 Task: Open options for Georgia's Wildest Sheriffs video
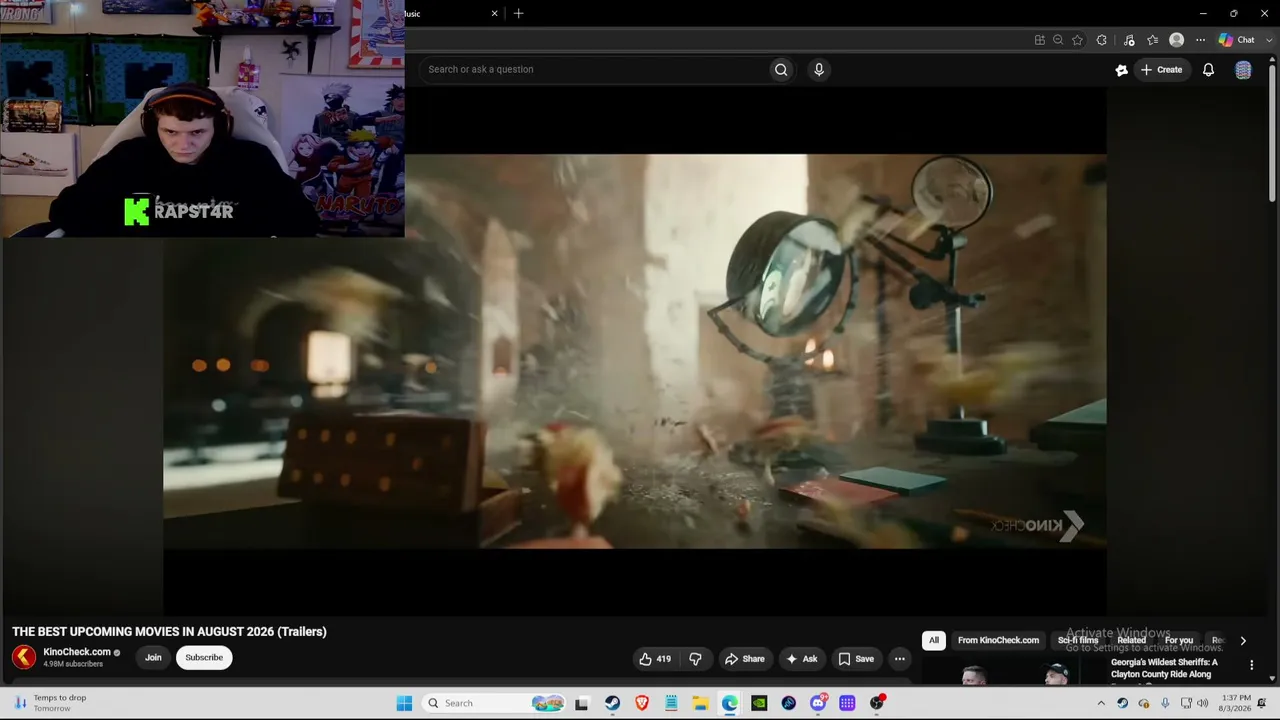[x=1251, y=665]
